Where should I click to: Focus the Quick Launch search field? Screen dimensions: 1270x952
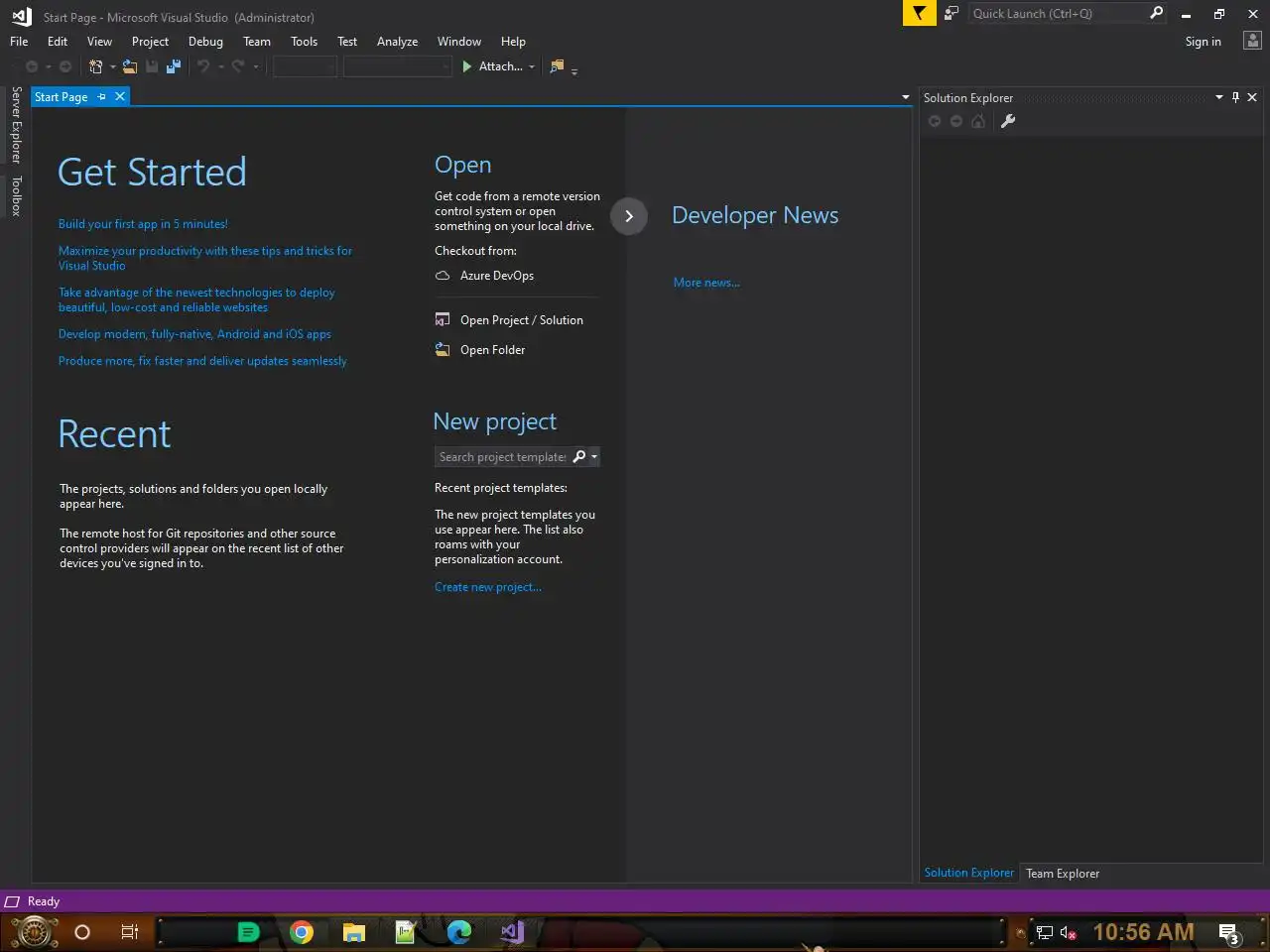tap(1058, 13)
